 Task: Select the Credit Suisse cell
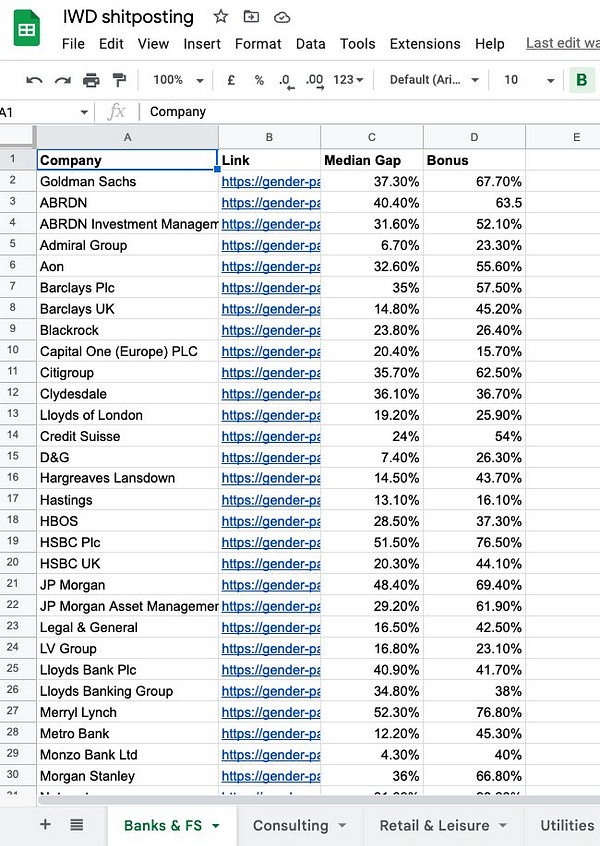127,436
